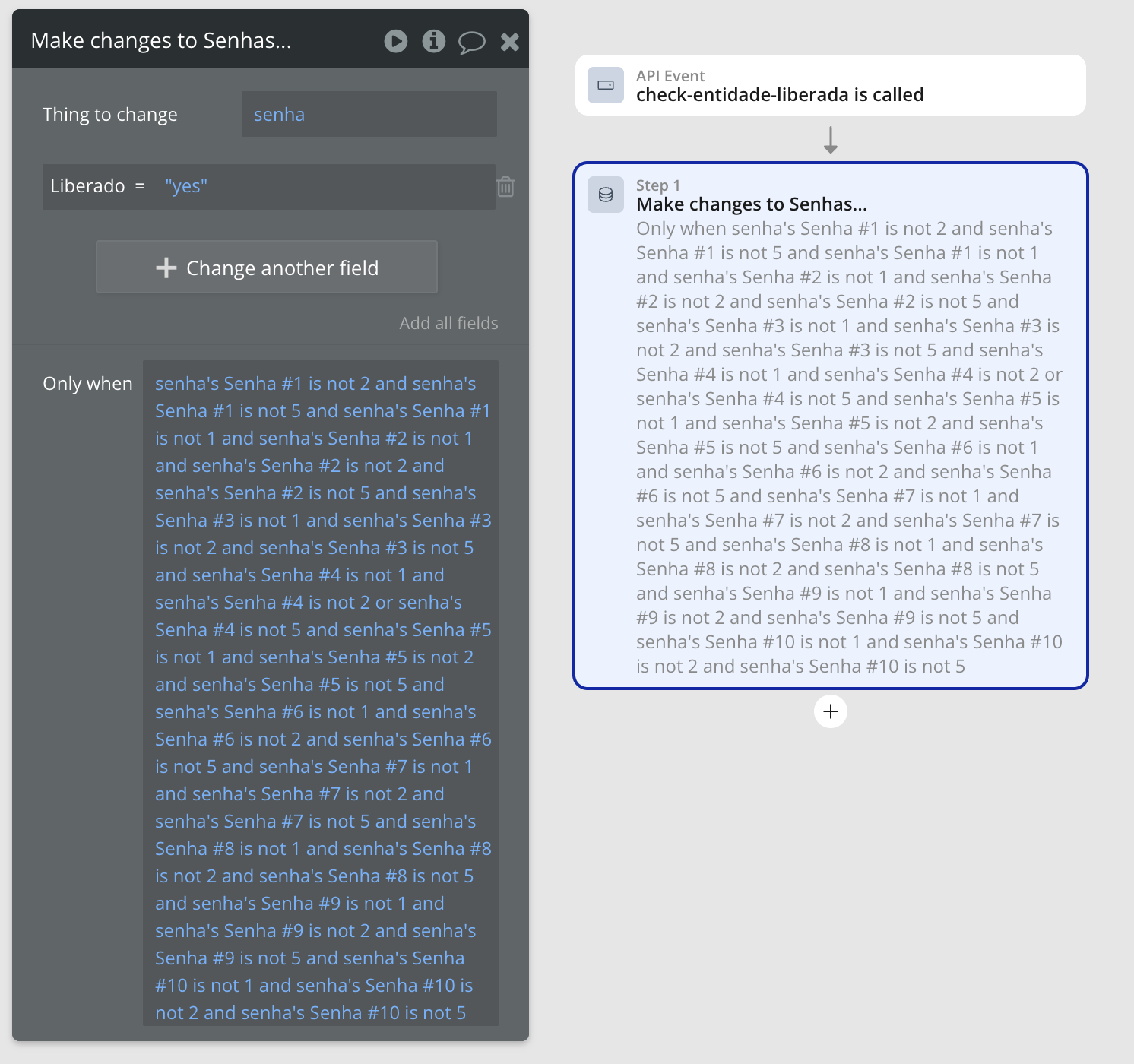Click the database icon in Step 1
The width and height of the screenshot is (1134, 1064).
pyautogui.click(x=606, y=195)
